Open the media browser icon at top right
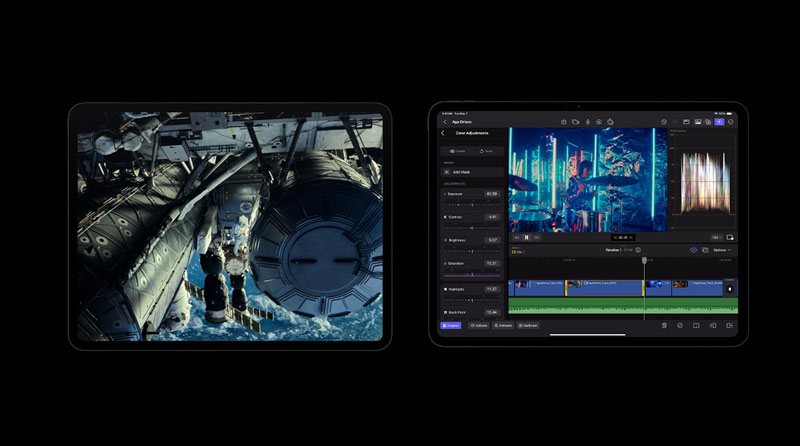The height and width of the screenshot is (446, 800). tap(686, 122)
